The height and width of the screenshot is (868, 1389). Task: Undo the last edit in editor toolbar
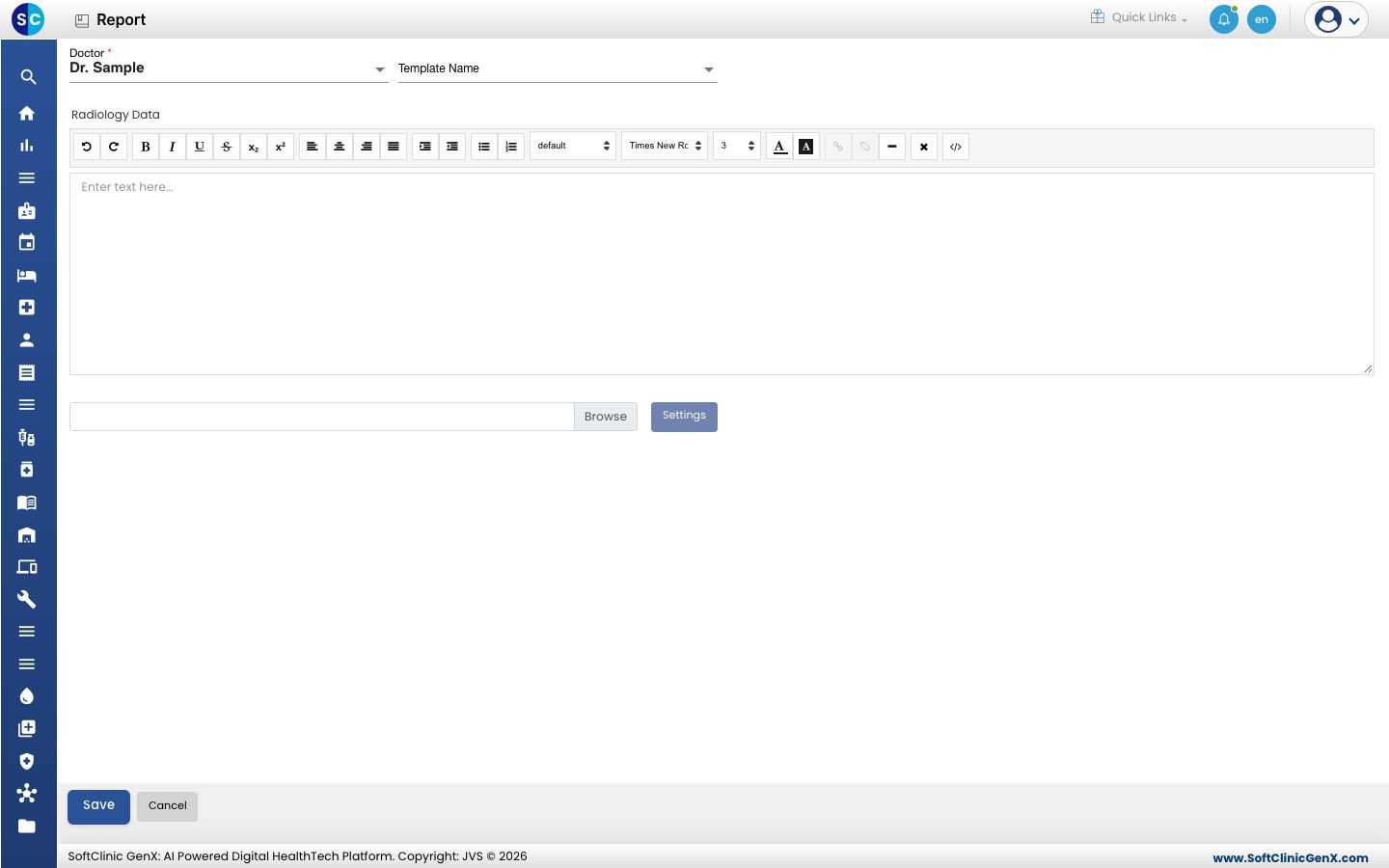(87, 147)
